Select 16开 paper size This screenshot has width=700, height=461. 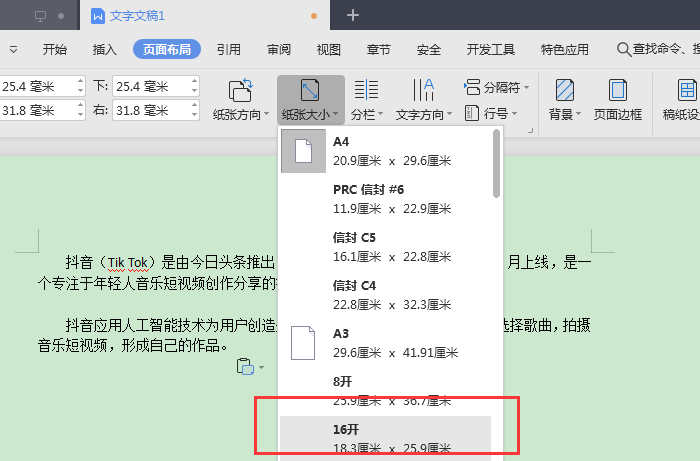click(x=386, y=438)
